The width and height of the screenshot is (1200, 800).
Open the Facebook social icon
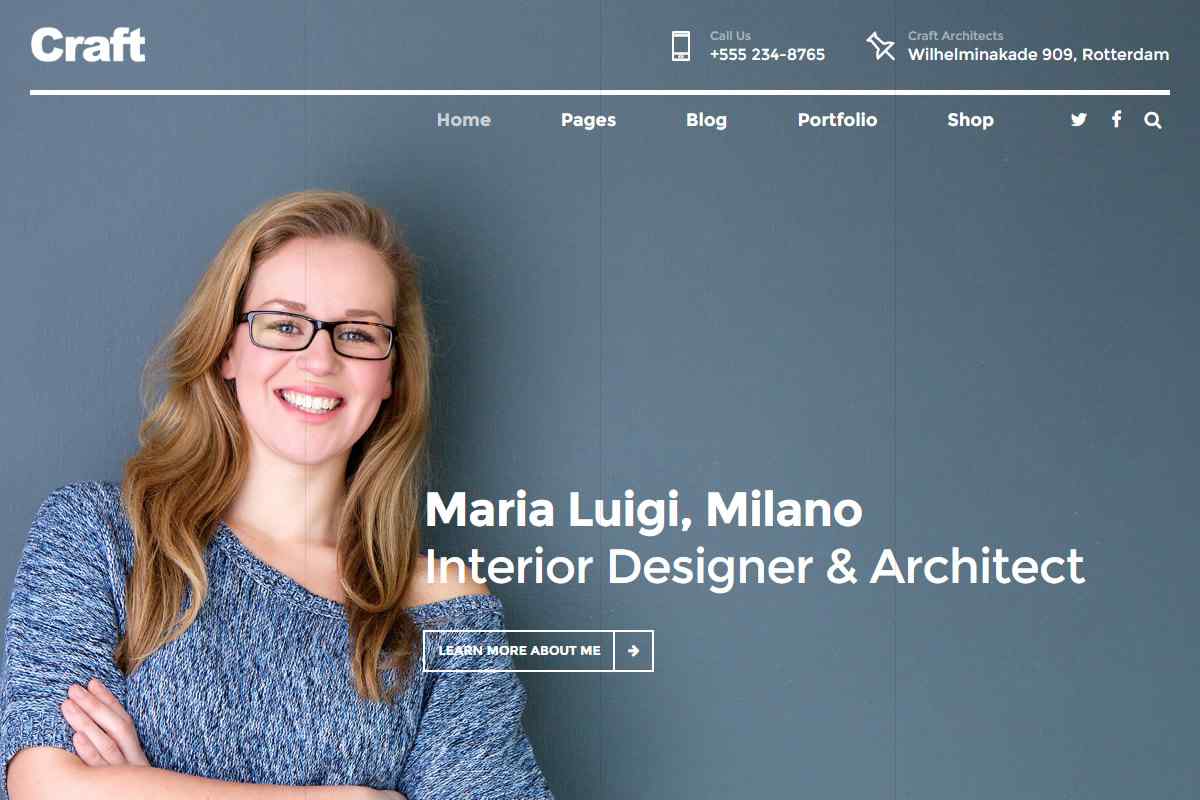(x=1116, y=120)
